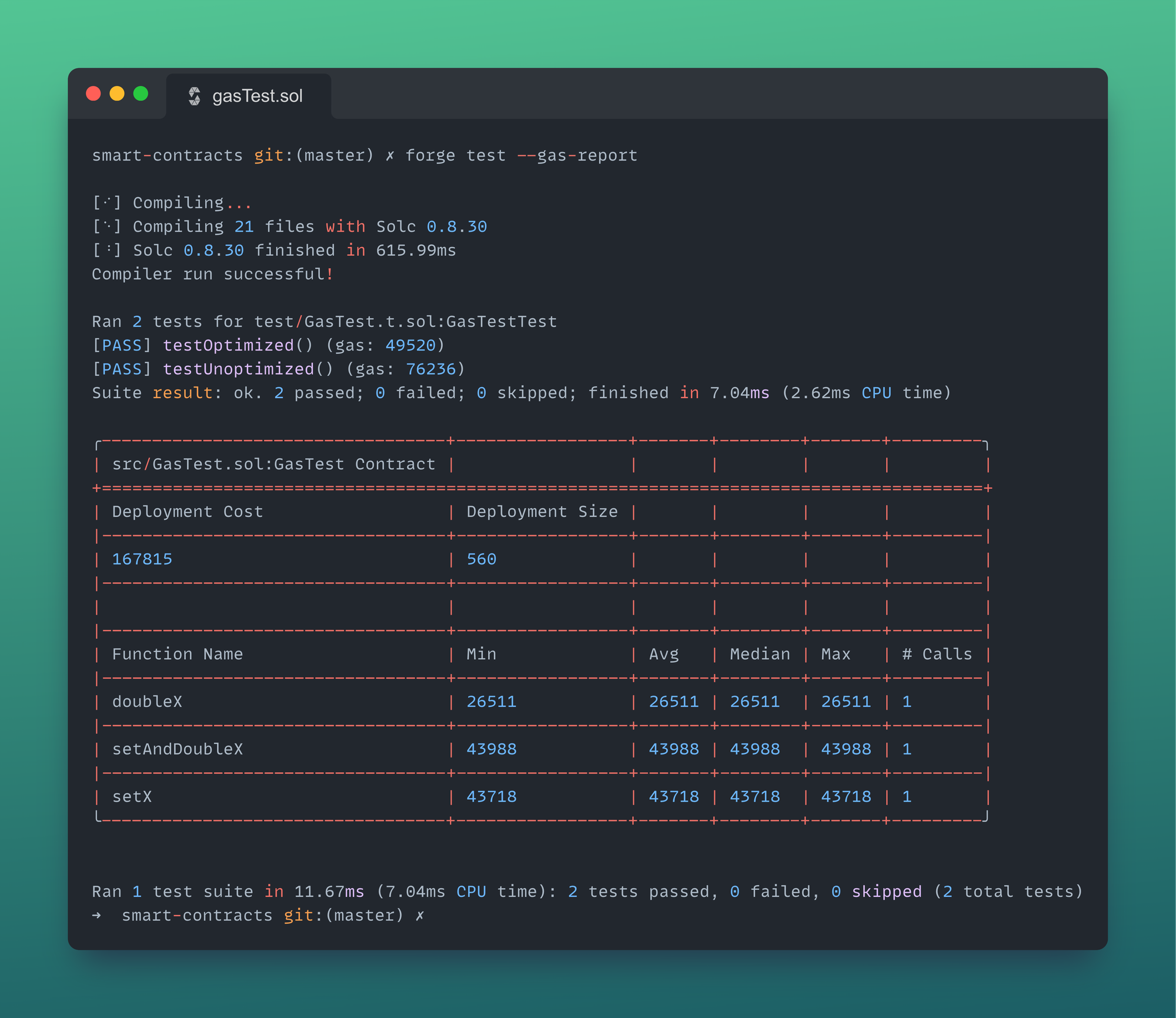Select the Deployment Cost value 167815
This screenshot has height=1018, width=1176.
coord(142,559)
